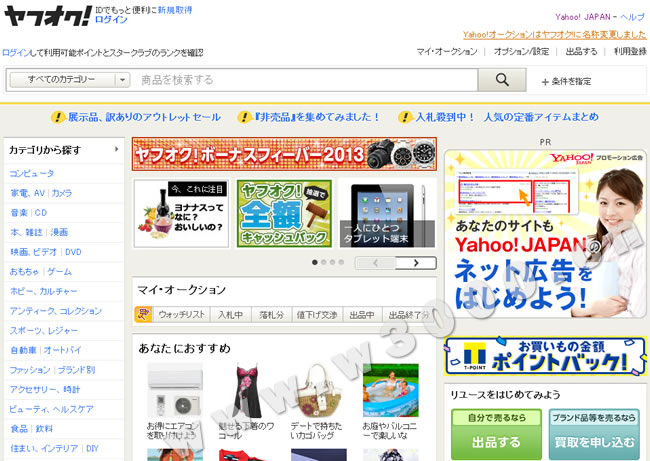Expand カテゴリから探す arrow

(116, 149)
